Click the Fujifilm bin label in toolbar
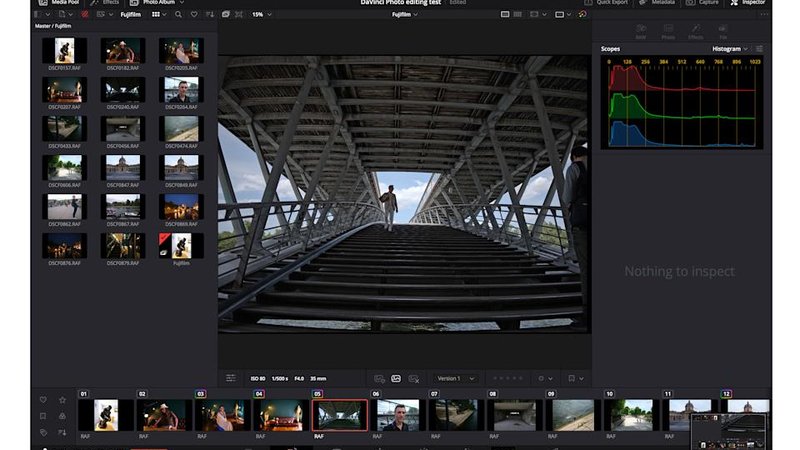800x450 pixels. click(x=131, y=14)
